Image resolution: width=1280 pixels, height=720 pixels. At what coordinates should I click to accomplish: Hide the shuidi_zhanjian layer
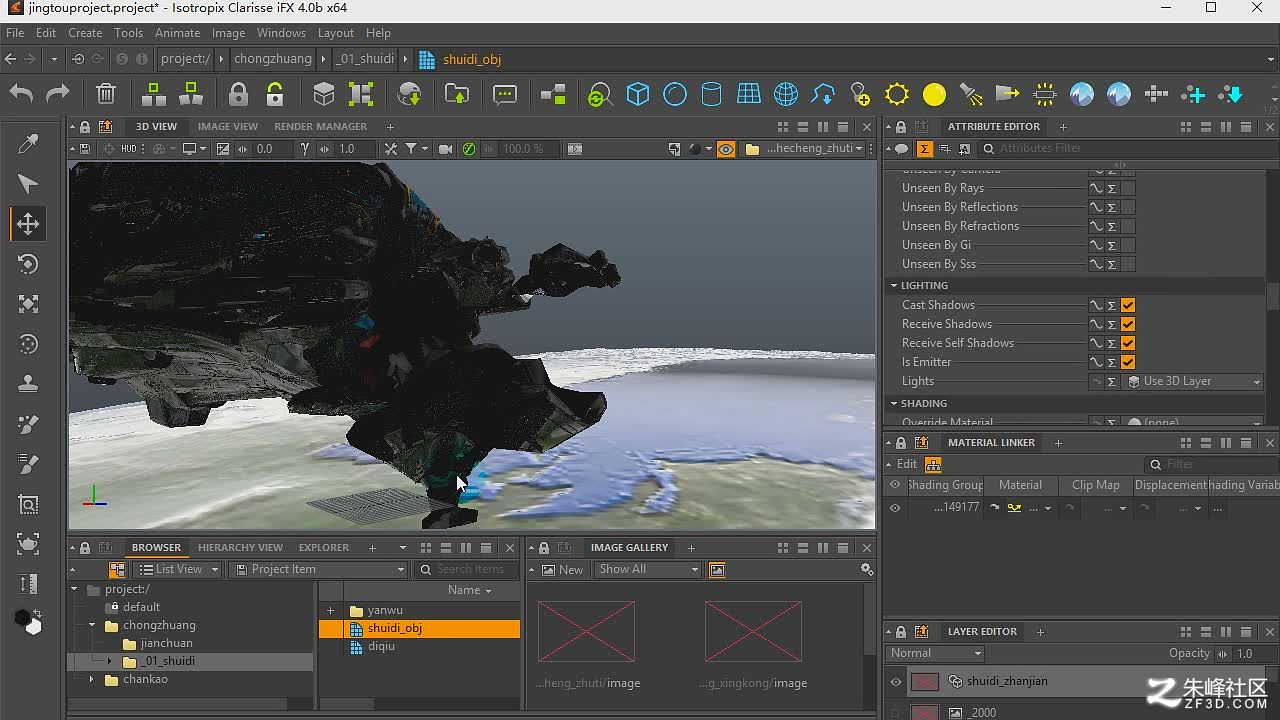click(x=895, y=682)
